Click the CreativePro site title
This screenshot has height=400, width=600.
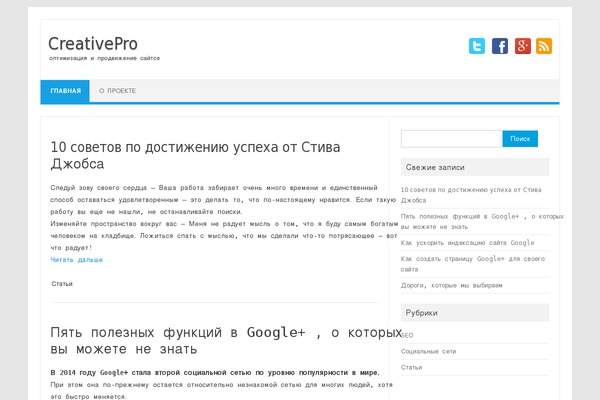pyautogui.click(x=93, y=44)
